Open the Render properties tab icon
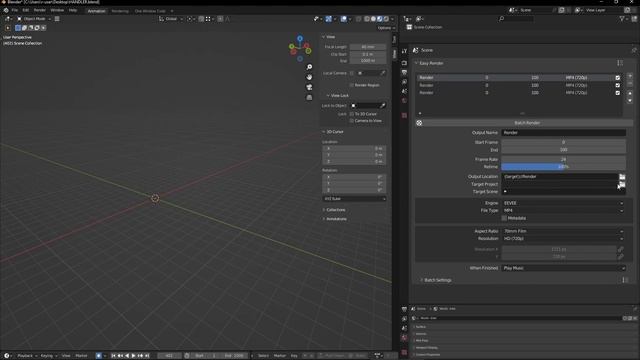Image resolution: width=640 pixels, height=360 pixels. (404, 63)
